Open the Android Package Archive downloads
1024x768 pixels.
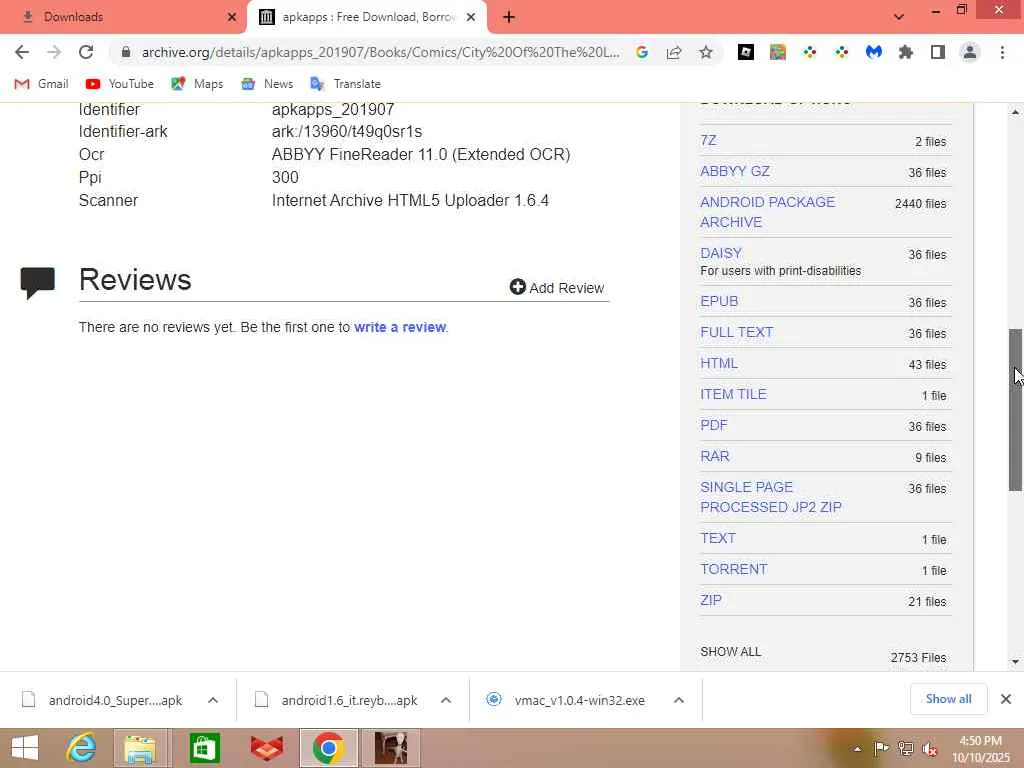767,212
